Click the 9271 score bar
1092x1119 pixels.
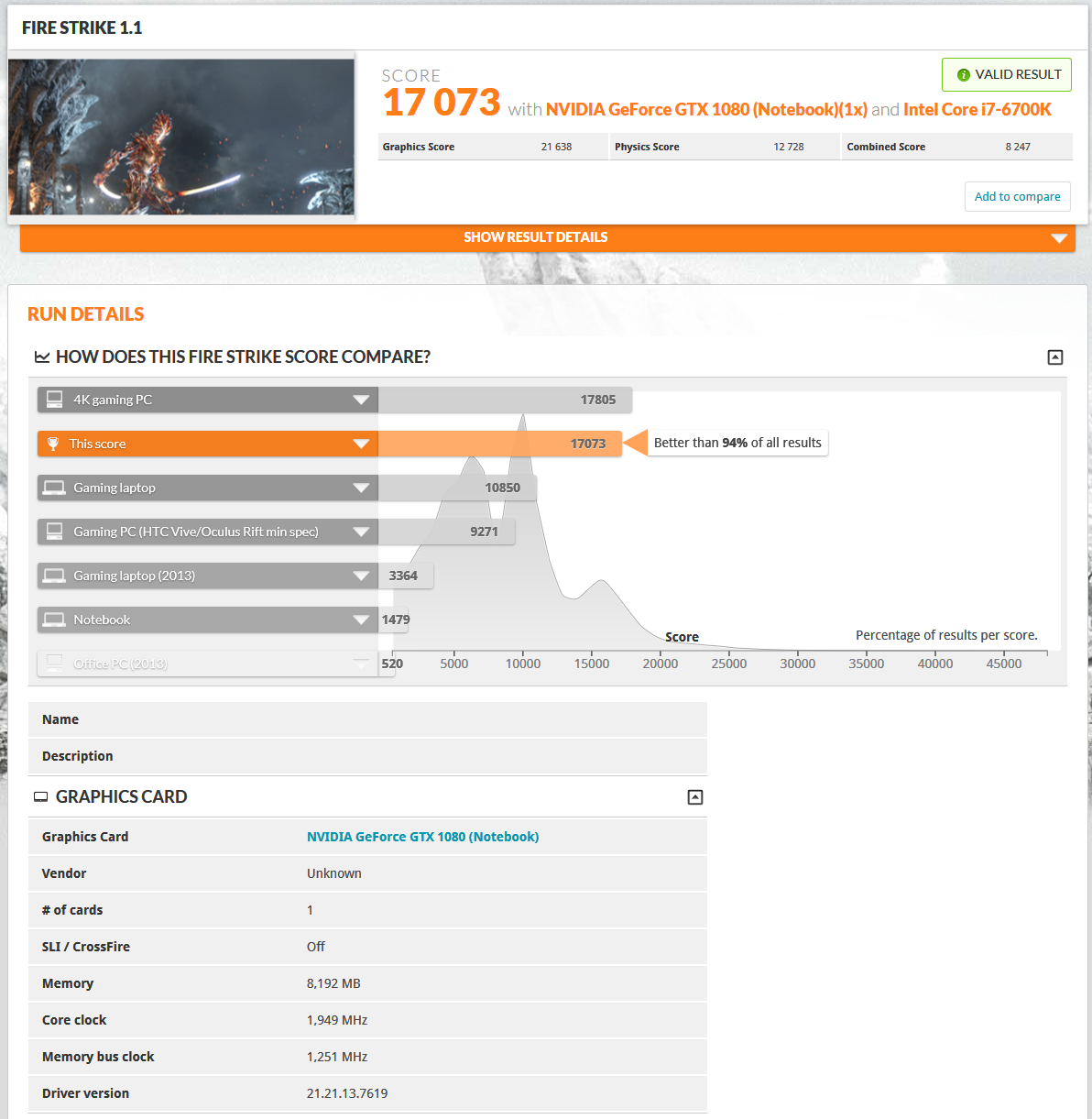[x=446, y=532]
